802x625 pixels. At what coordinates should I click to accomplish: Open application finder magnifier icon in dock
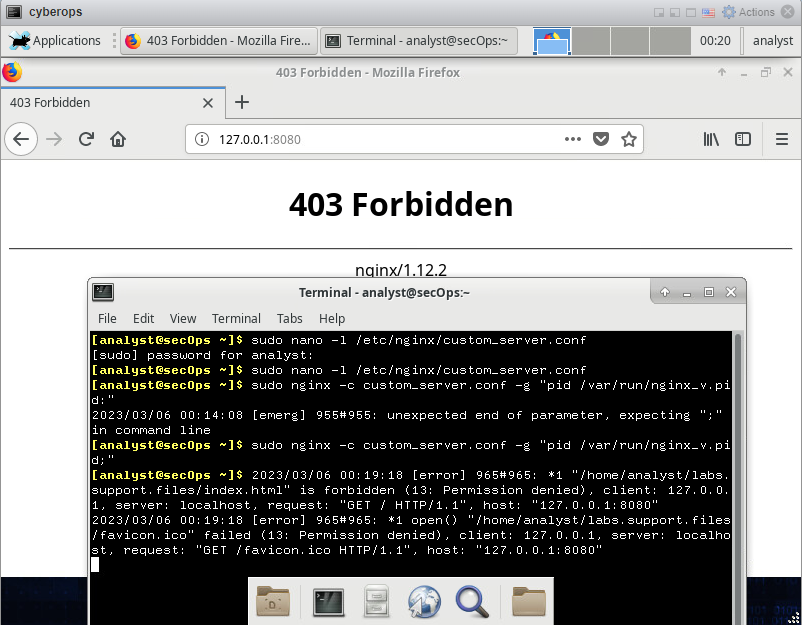(472, 601)
